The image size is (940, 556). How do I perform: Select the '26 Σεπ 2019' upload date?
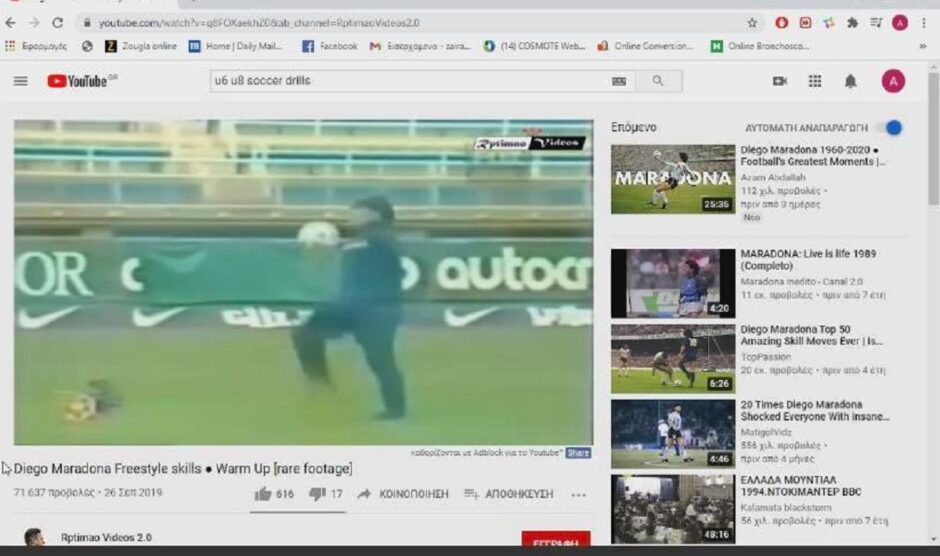tap(133, 492)
